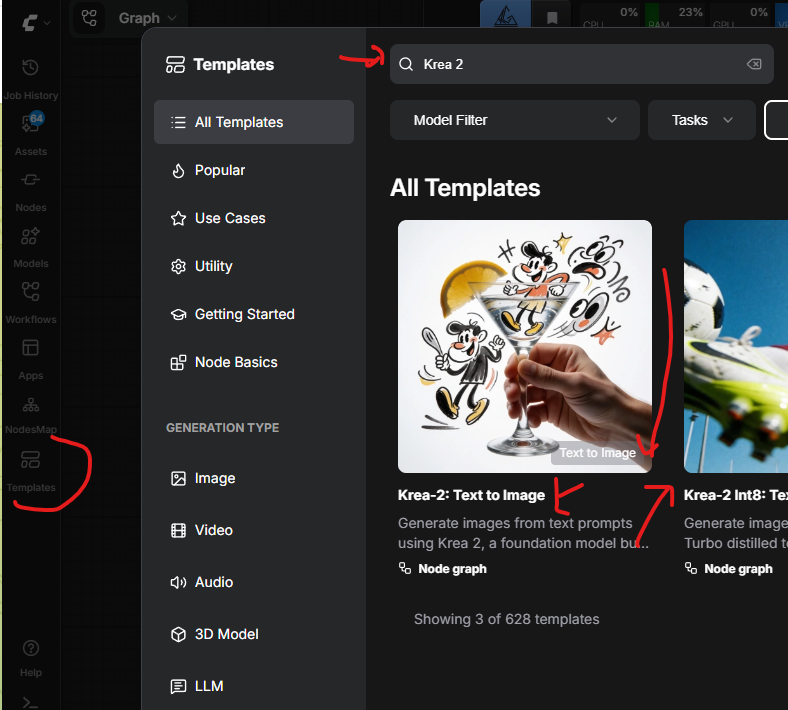788x710 pixels.
Task: Open the terminal console icon
Action: pyautogui.click(x=30, y=703)
